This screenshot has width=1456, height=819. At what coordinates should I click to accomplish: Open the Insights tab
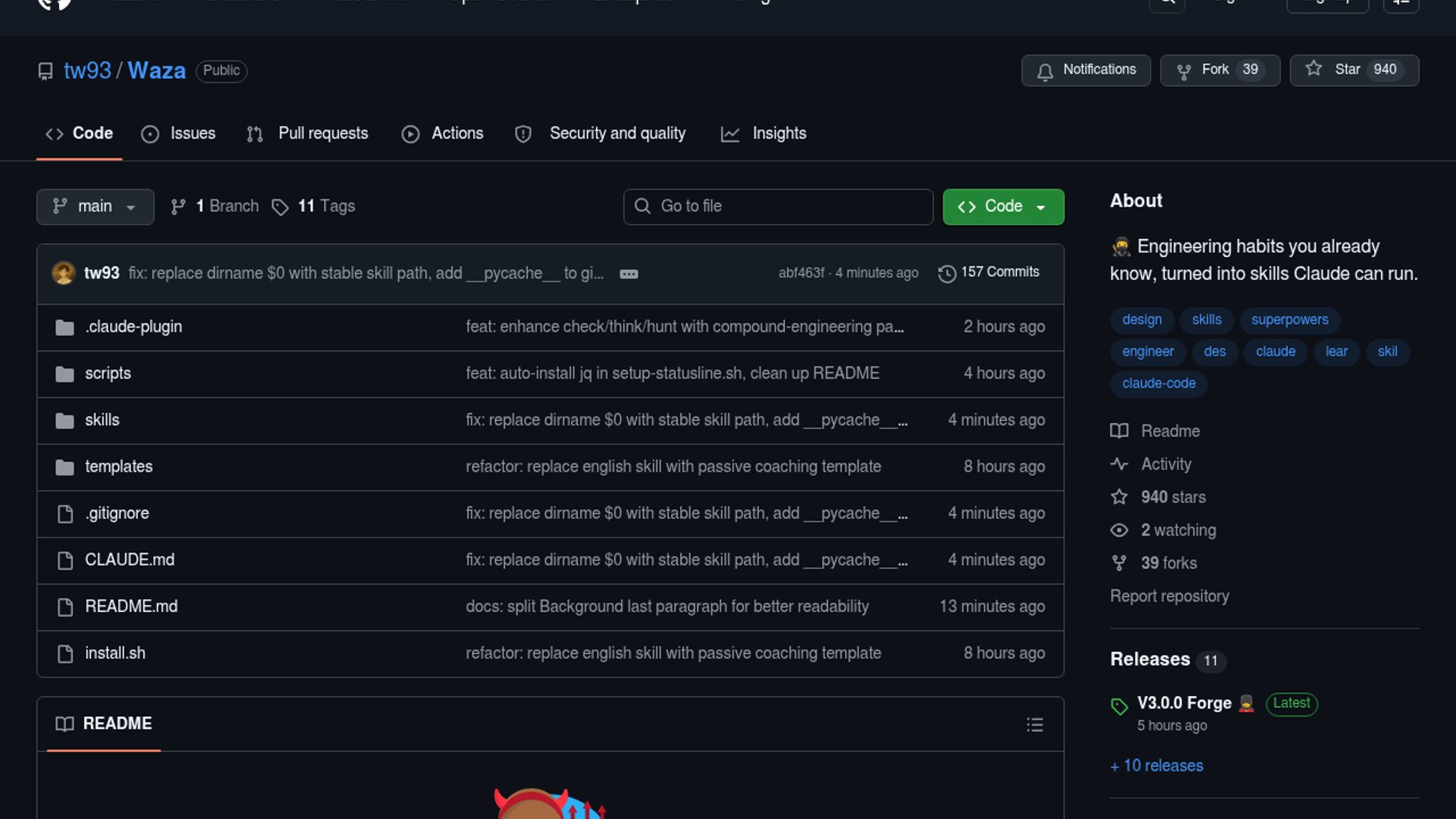pyautogui.click(x=764, y=133)
